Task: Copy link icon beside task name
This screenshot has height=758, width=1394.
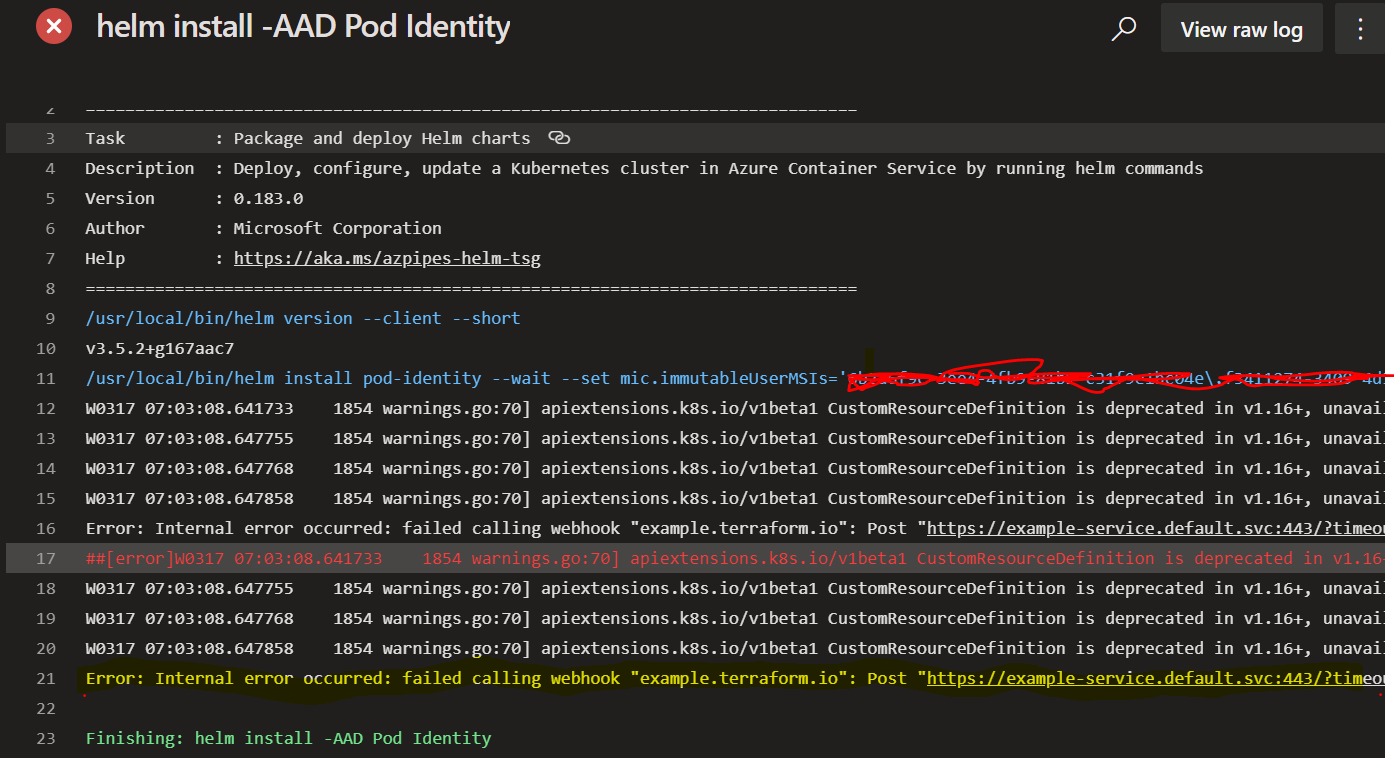Action: pos(559,138)
